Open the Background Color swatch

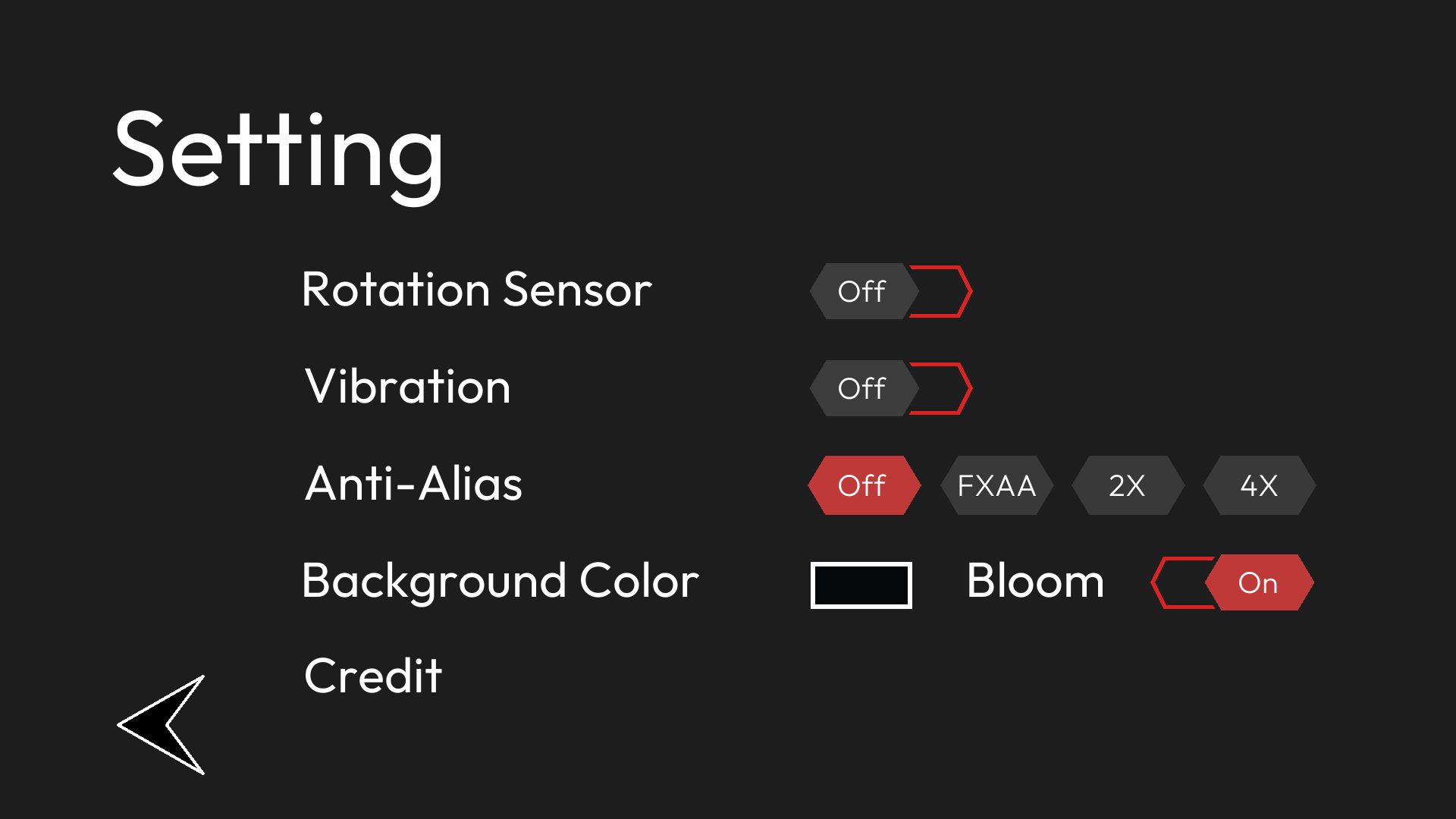tap(861, 585)
